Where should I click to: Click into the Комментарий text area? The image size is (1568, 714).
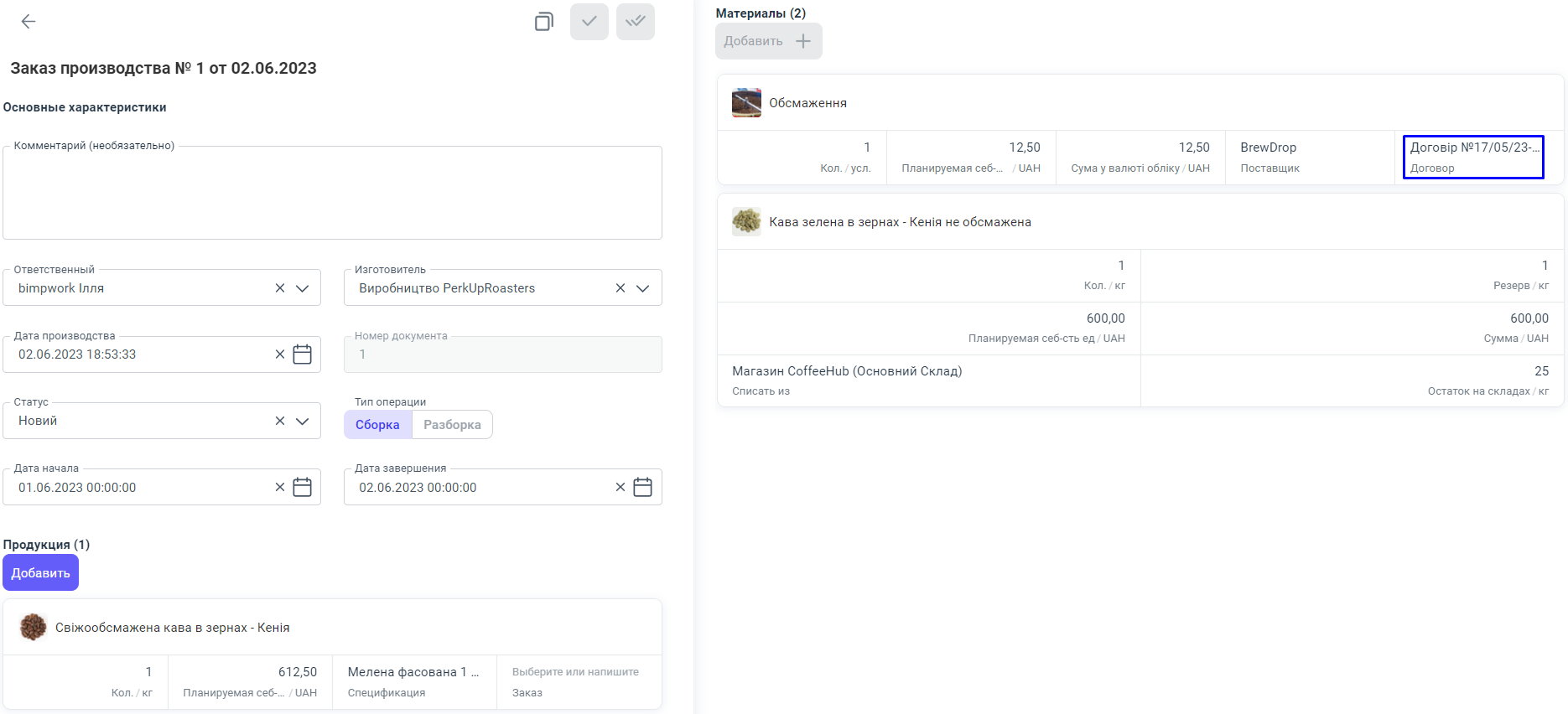(332, 194)
